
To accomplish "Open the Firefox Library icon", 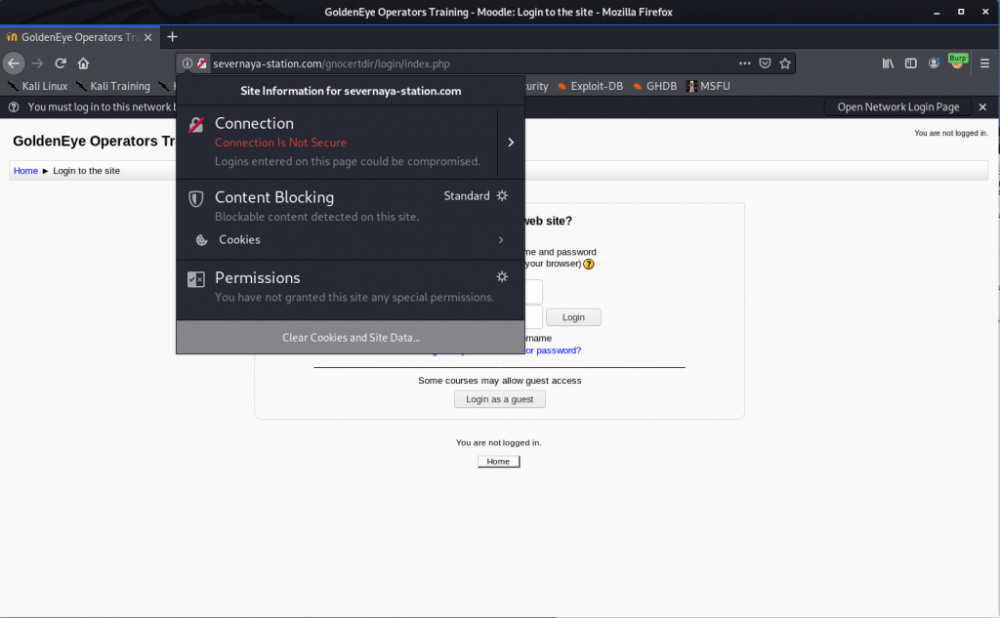I will click(887, 62).
